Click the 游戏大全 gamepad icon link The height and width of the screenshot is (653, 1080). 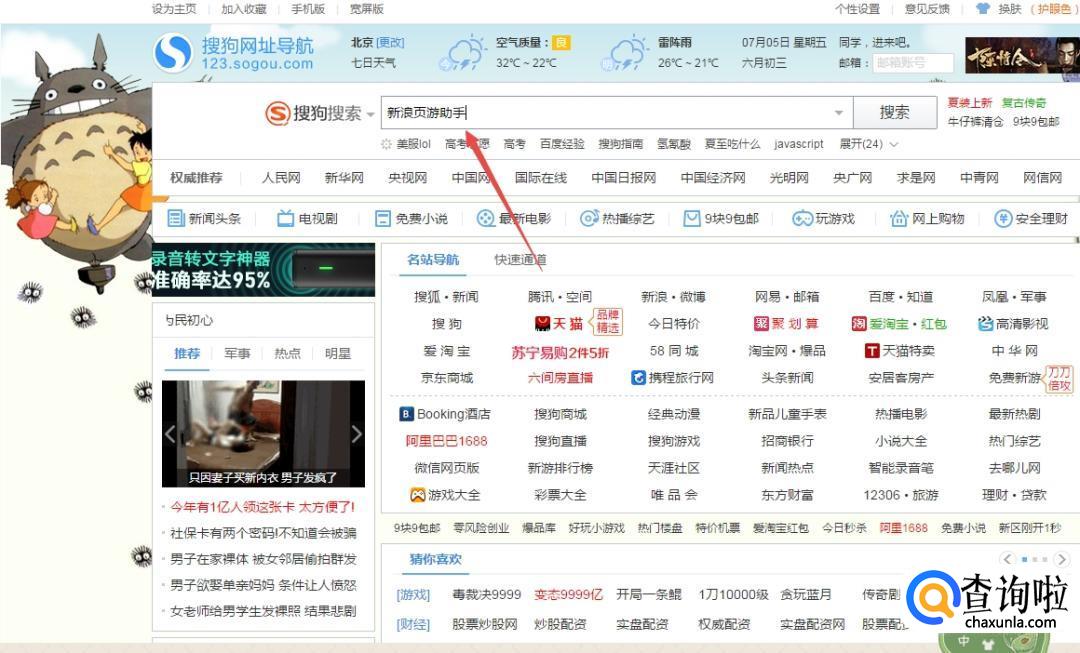click(x=445, y=495)
